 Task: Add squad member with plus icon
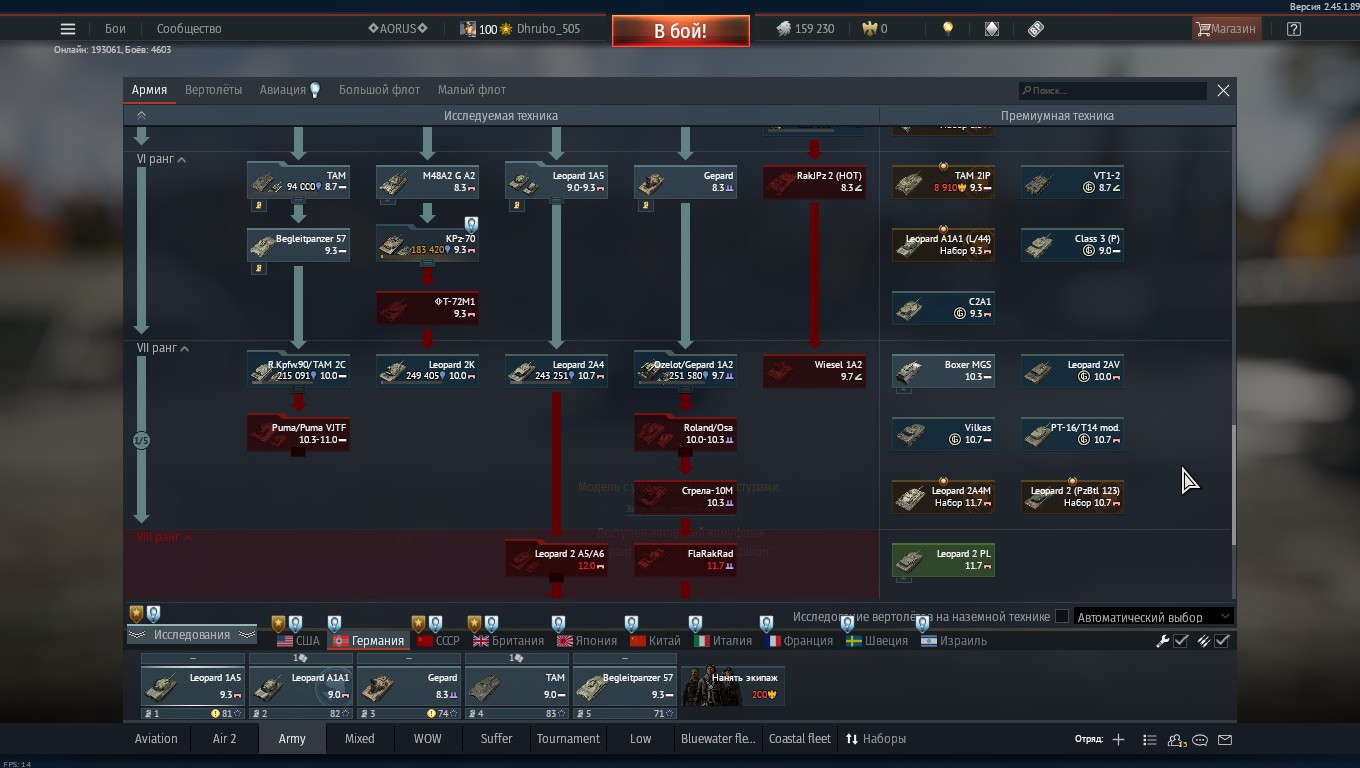[1118, 739]
